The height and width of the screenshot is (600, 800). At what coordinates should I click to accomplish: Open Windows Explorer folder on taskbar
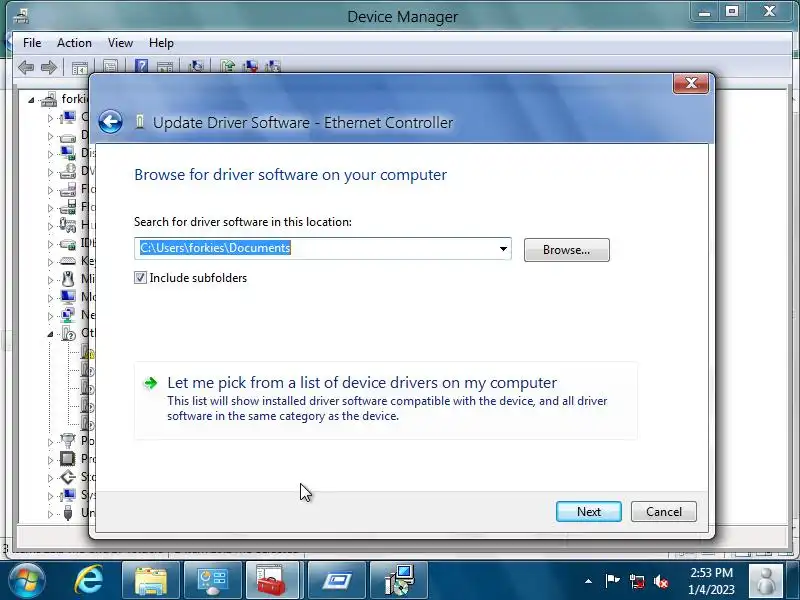click(151, 581)
